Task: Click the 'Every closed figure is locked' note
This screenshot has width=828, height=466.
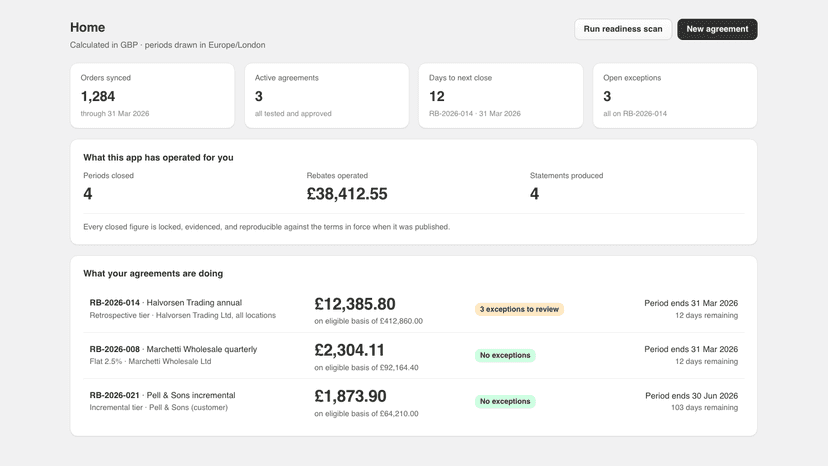Action: click(267, 227)
